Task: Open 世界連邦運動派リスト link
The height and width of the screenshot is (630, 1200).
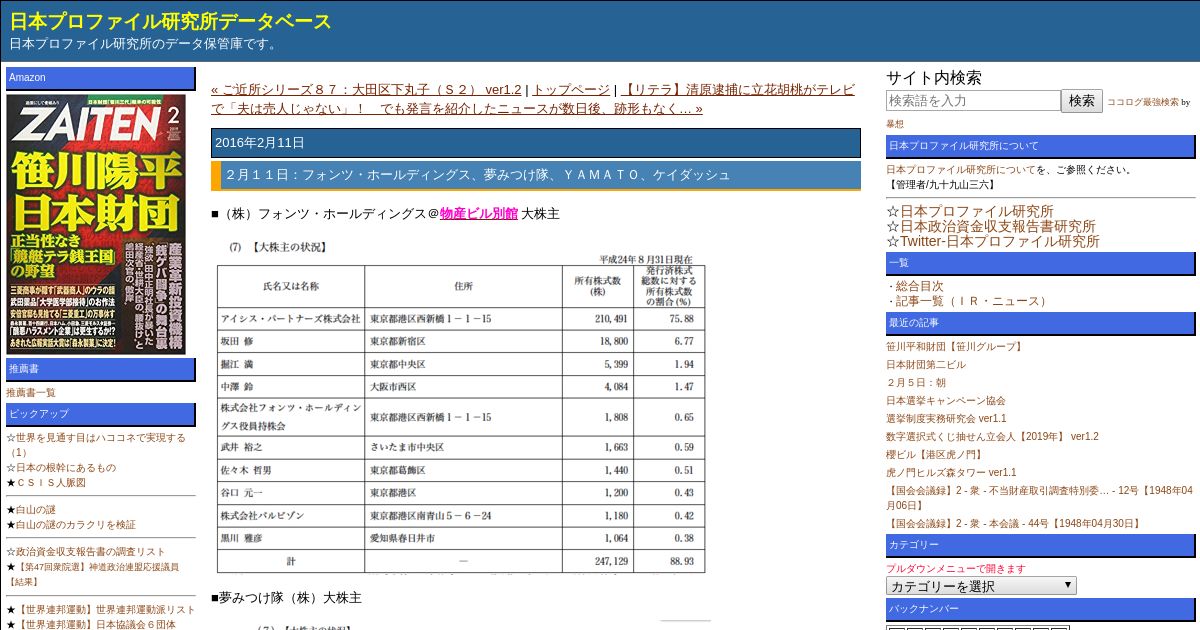Action: point(106,609)
